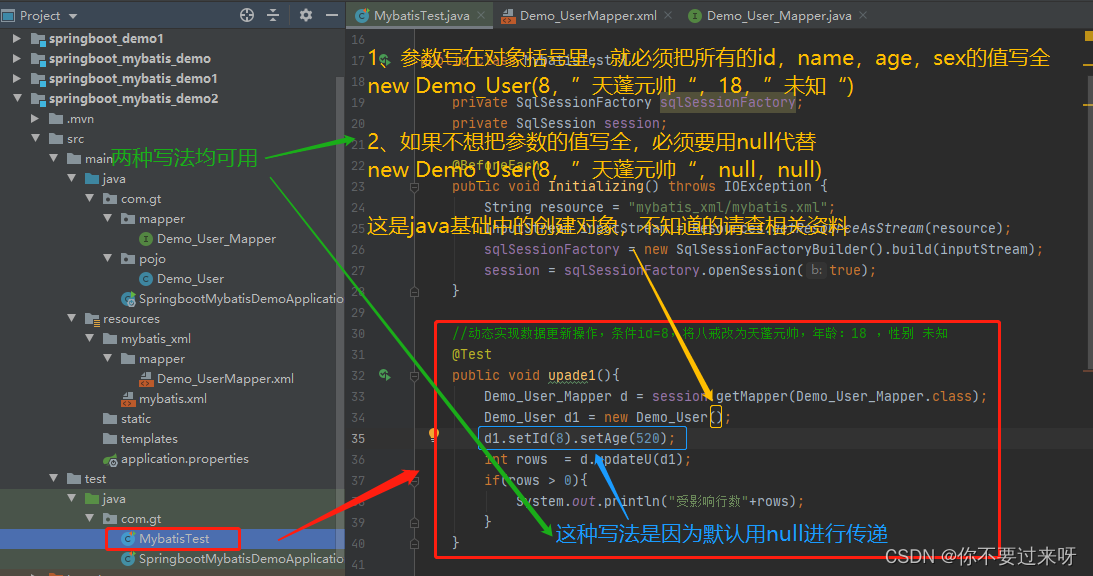
Task: Collapse the test folder
Action: 53,478
